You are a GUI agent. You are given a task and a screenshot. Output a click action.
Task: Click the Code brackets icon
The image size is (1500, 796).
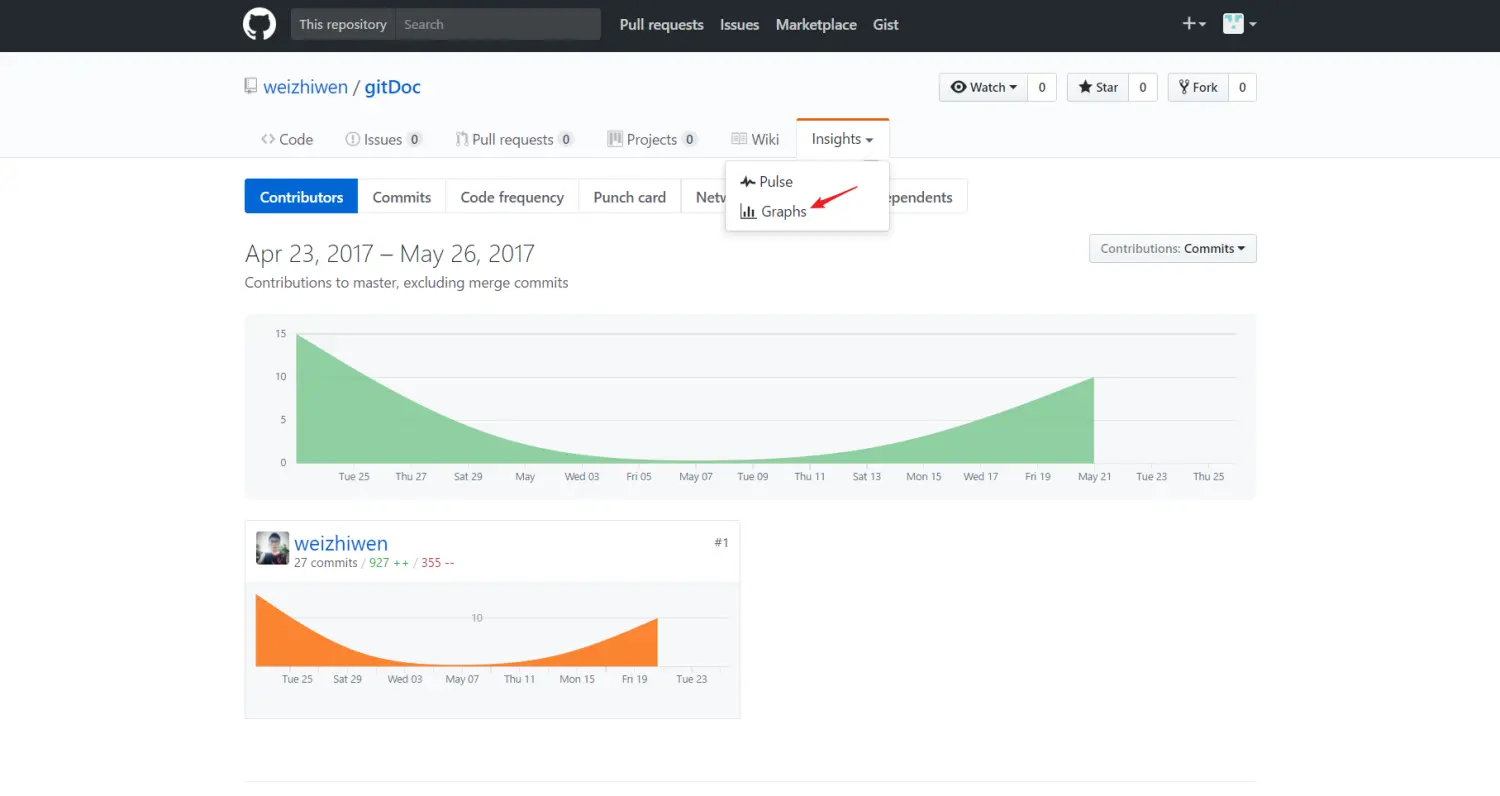[x=268, y=139]
